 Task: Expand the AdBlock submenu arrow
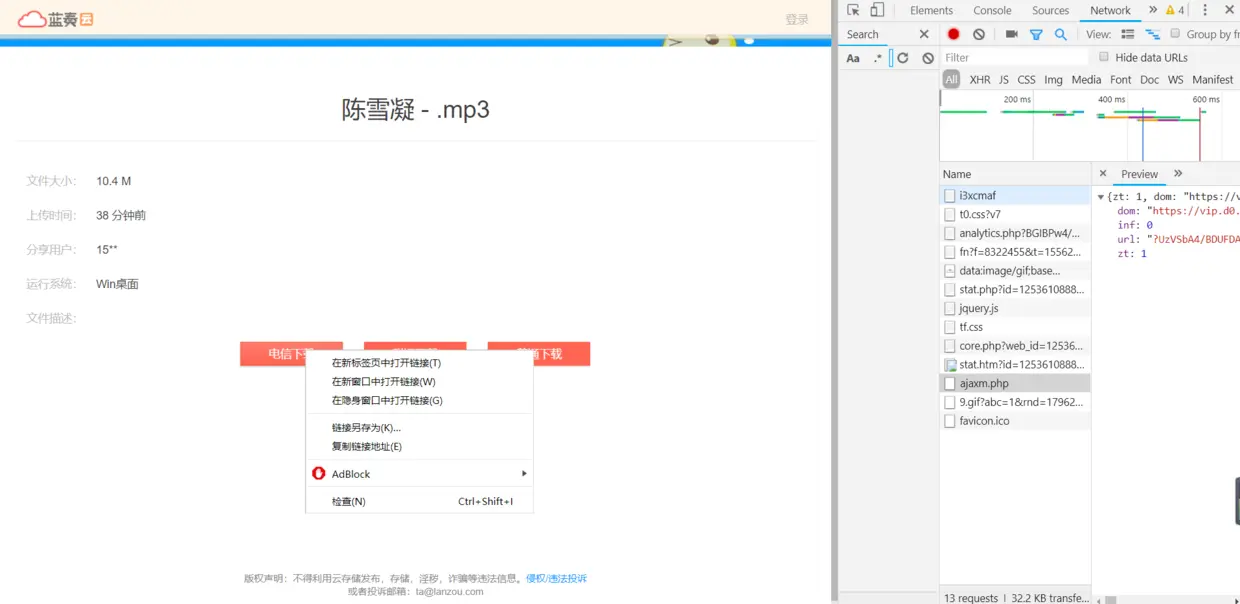point(523,473)
